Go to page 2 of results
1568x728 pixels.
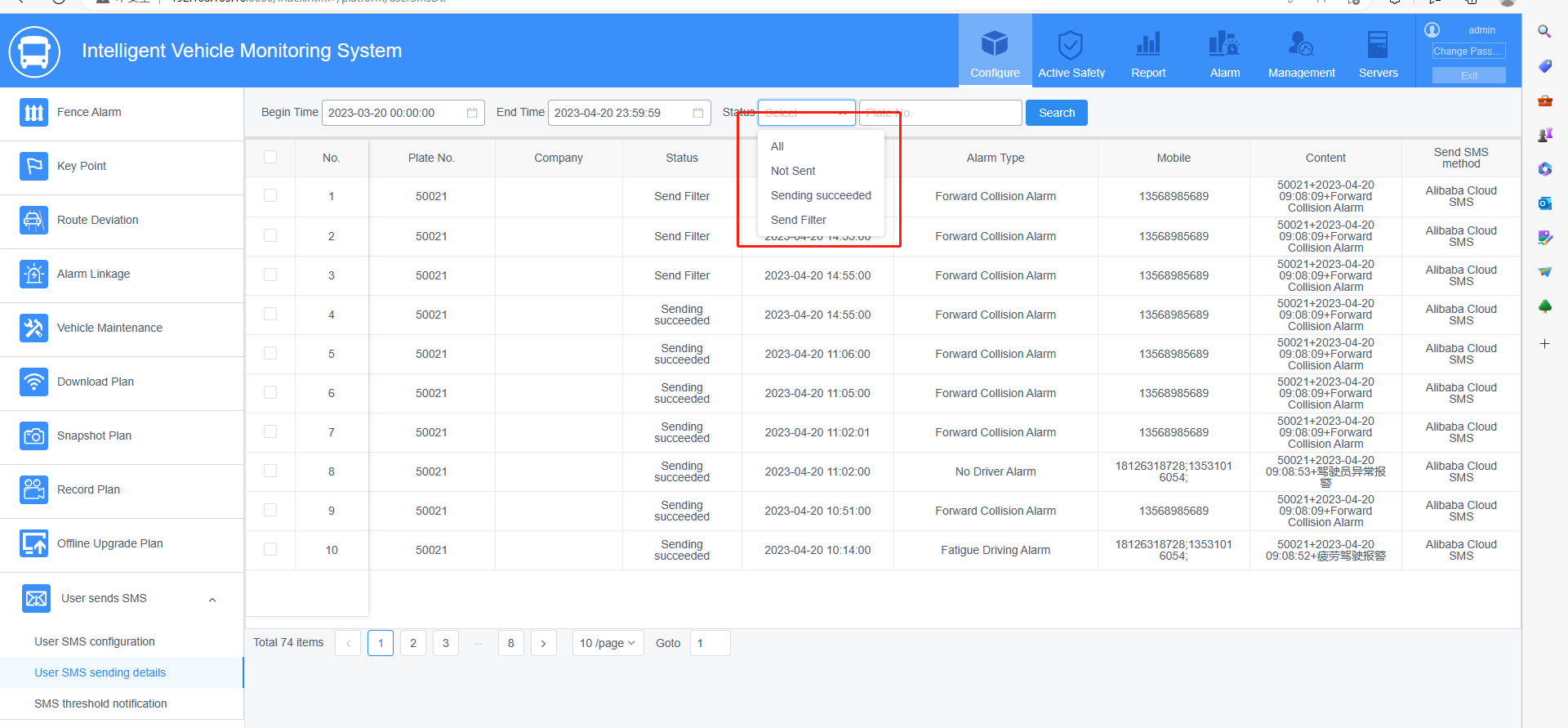click(413, 643)
